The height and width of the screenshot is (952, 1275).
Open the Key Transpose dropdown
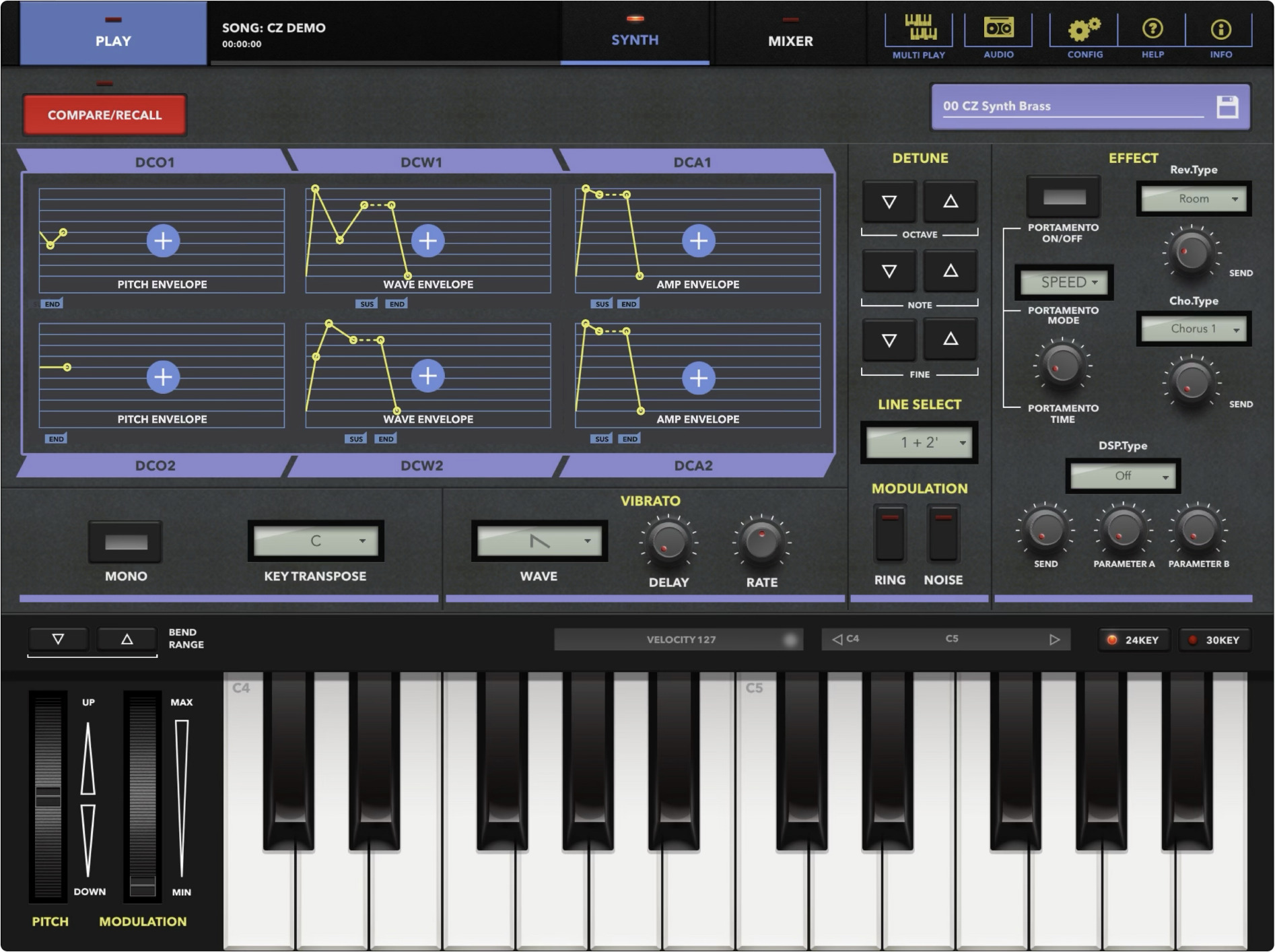point(316,541)
